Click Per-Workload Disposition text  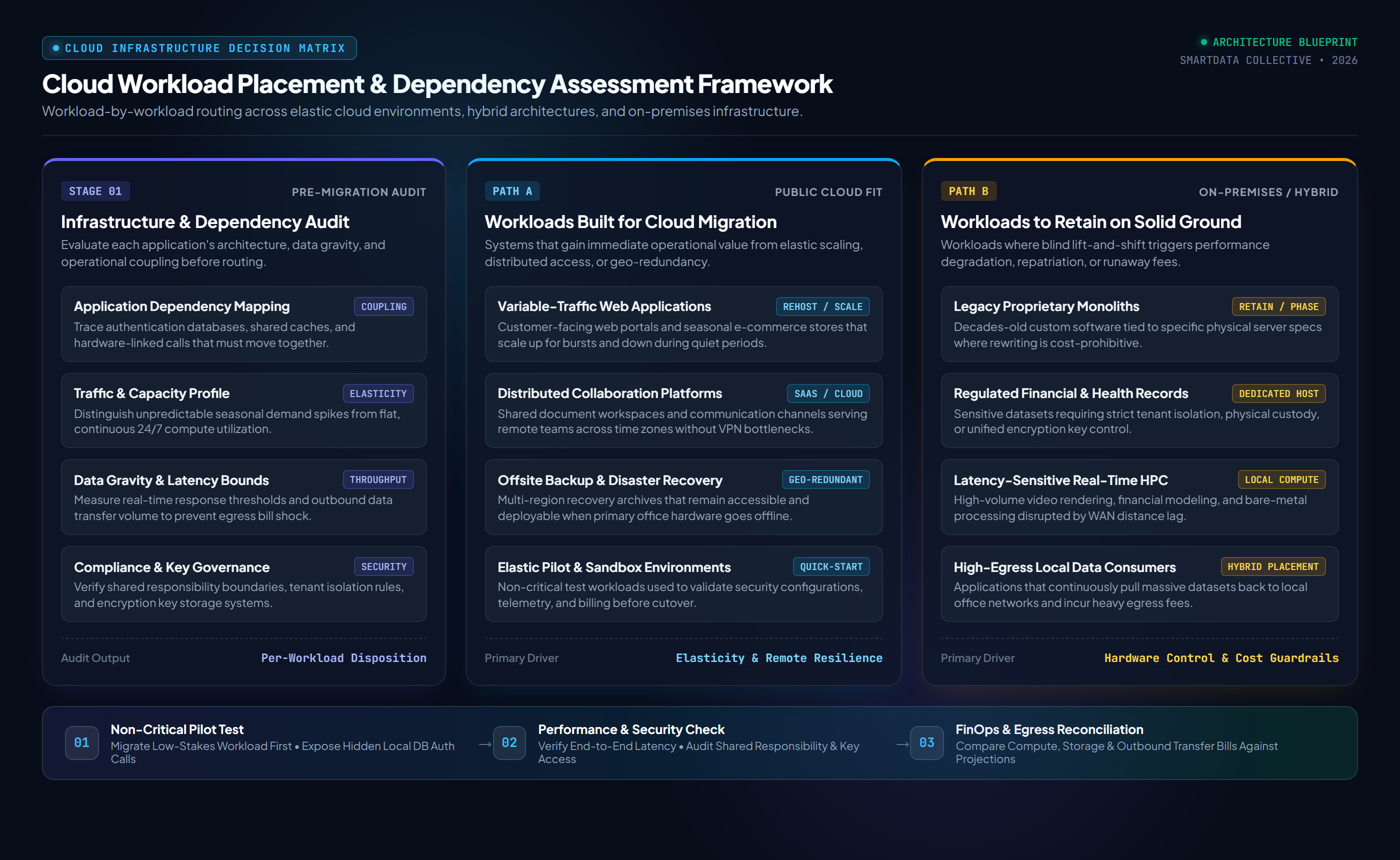(343, 658)
